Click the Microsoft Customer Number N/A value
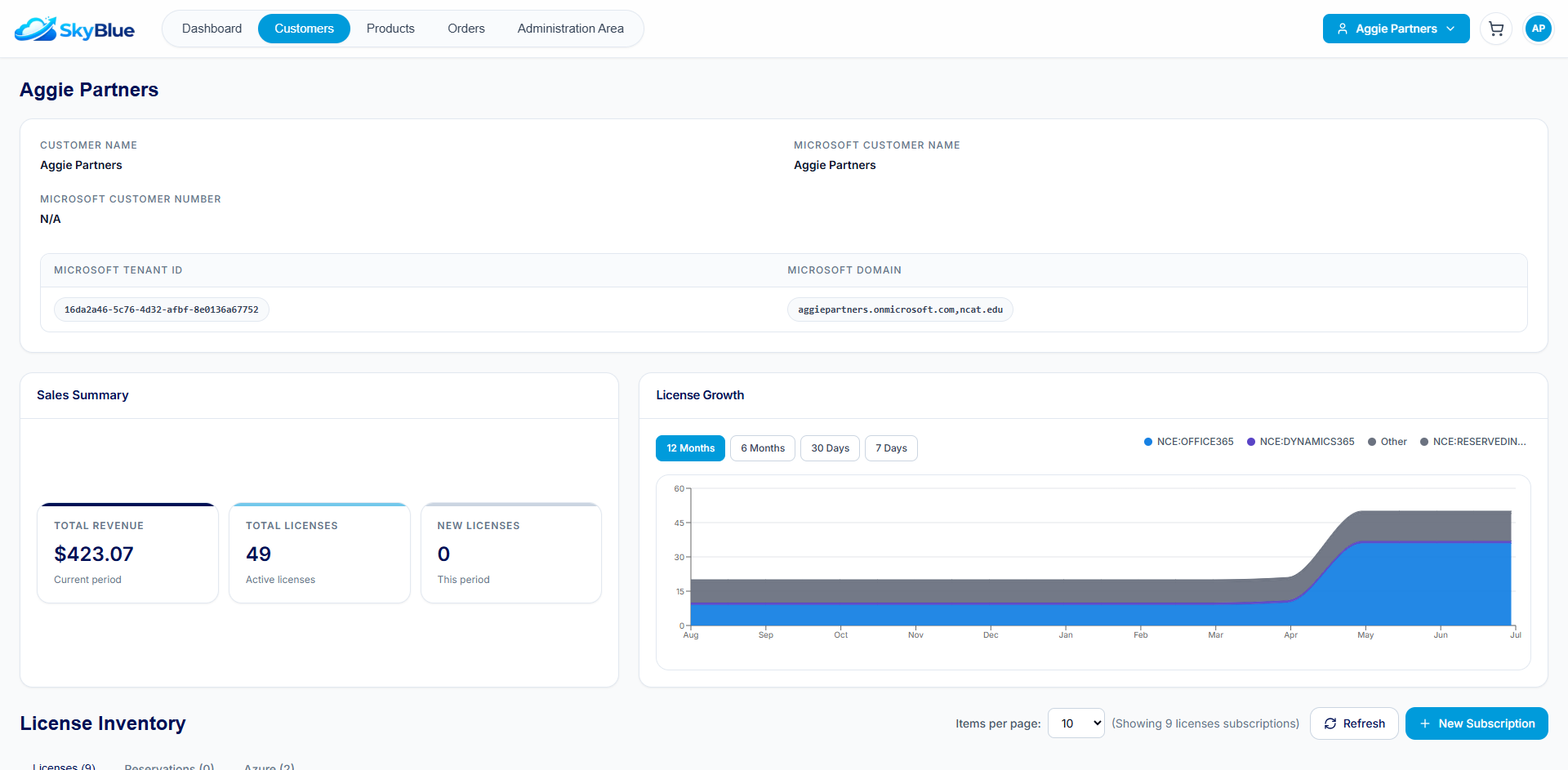Screen dimensions: 1568x770 coord(51,219)
